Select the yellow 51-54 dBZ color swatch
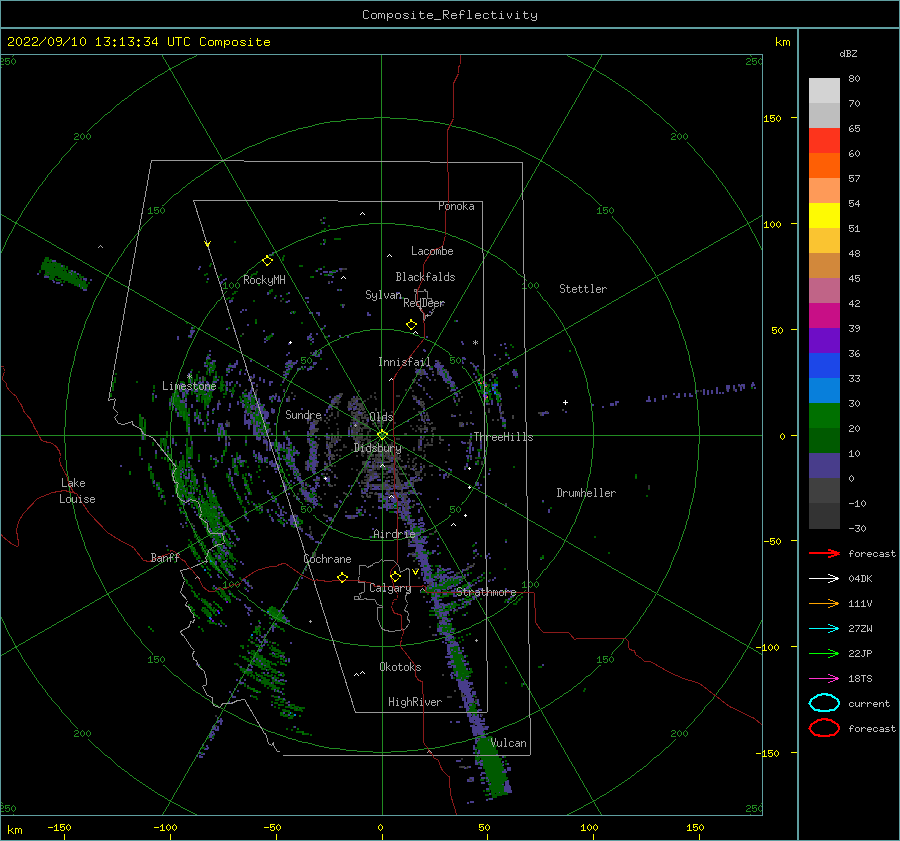 tap(824, 216)
